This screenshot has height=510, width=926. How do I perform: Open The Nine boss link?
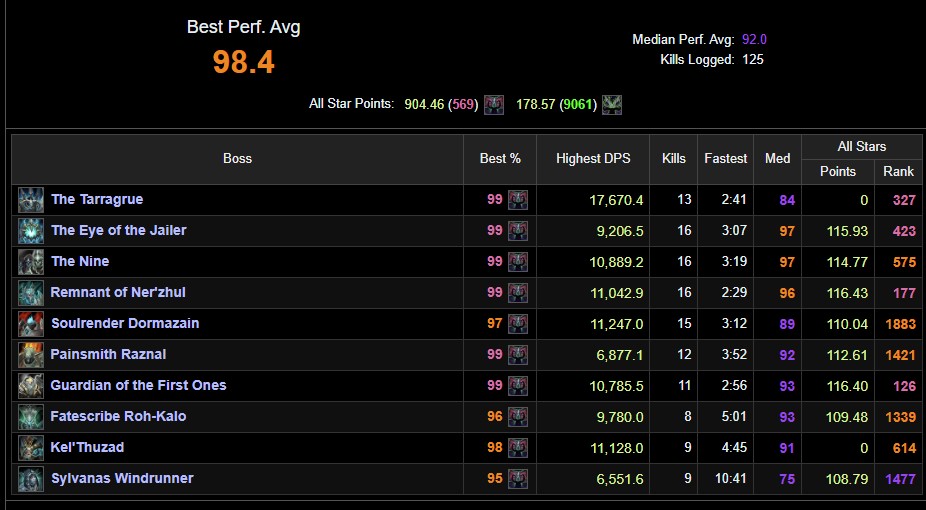(x=80, y=261)
